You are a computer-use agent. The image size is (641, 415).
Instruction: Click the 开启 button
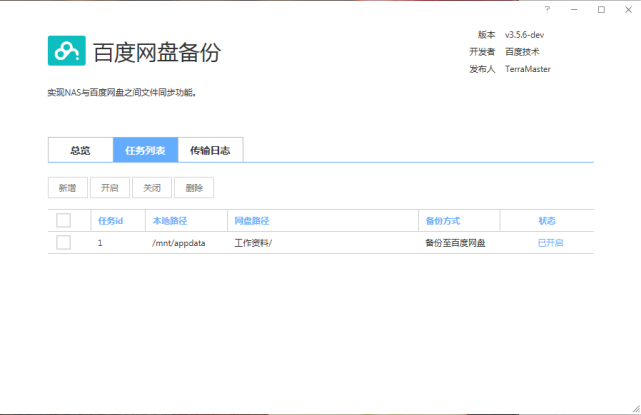click(x=110, y=187)
